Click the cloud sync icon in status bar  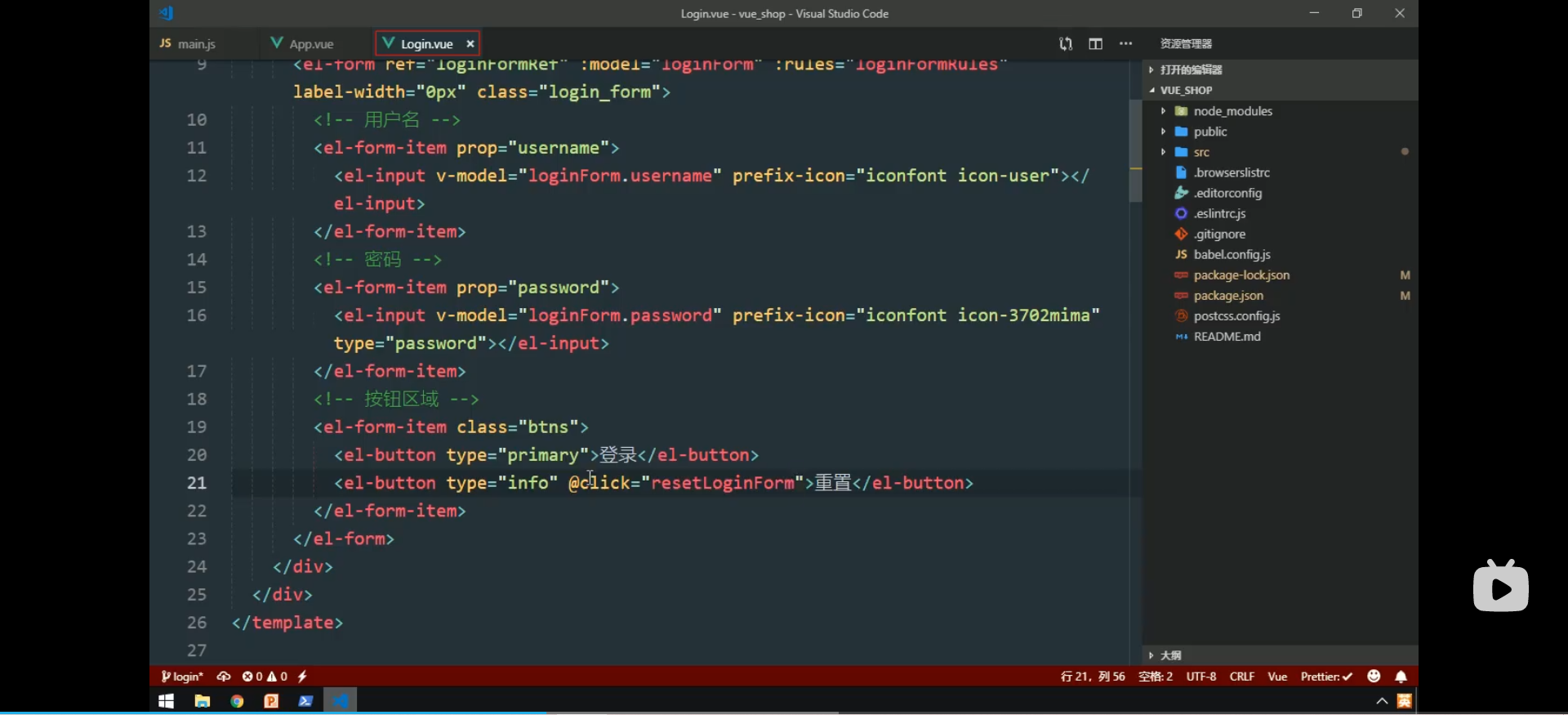tap(224, 677)
